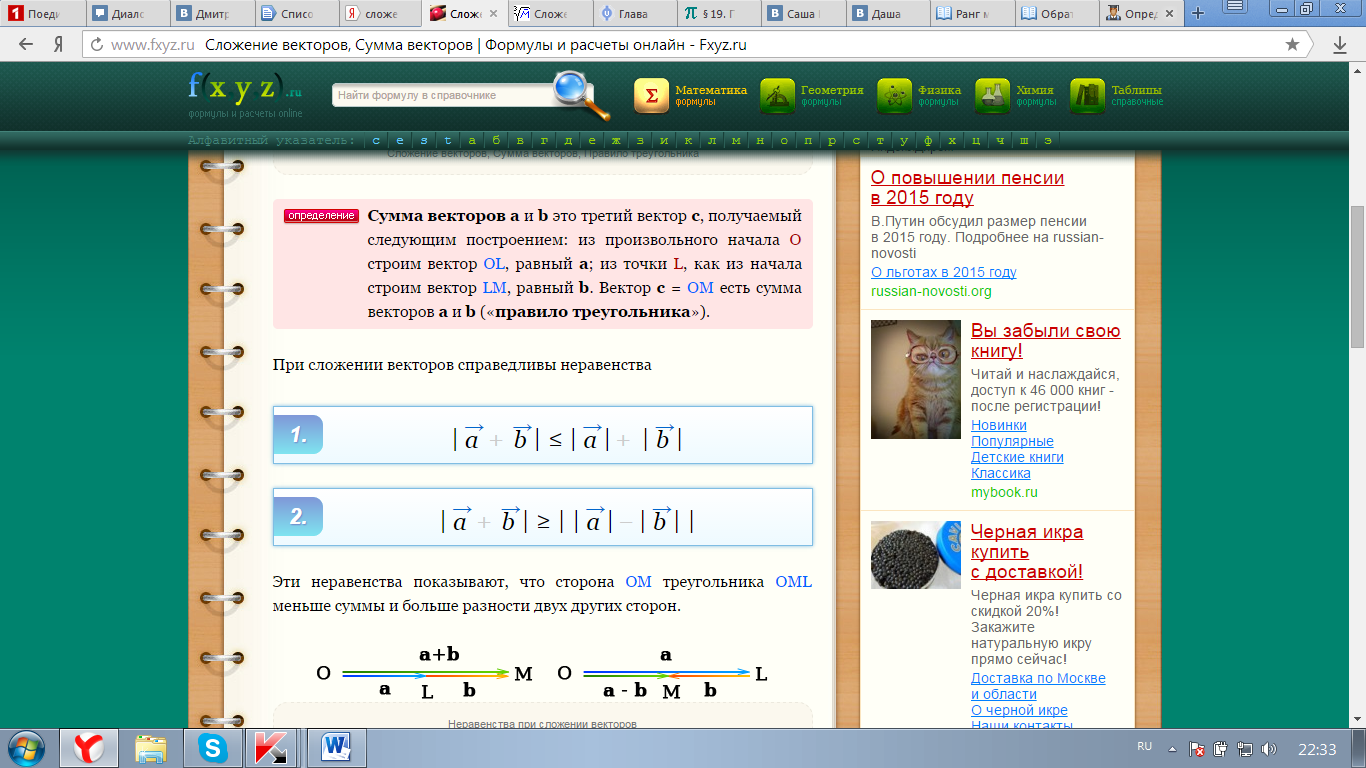Switch to the '§ 19. Г' browser tab
This screenshot has width=1366, height=768.
click(721, 13)
